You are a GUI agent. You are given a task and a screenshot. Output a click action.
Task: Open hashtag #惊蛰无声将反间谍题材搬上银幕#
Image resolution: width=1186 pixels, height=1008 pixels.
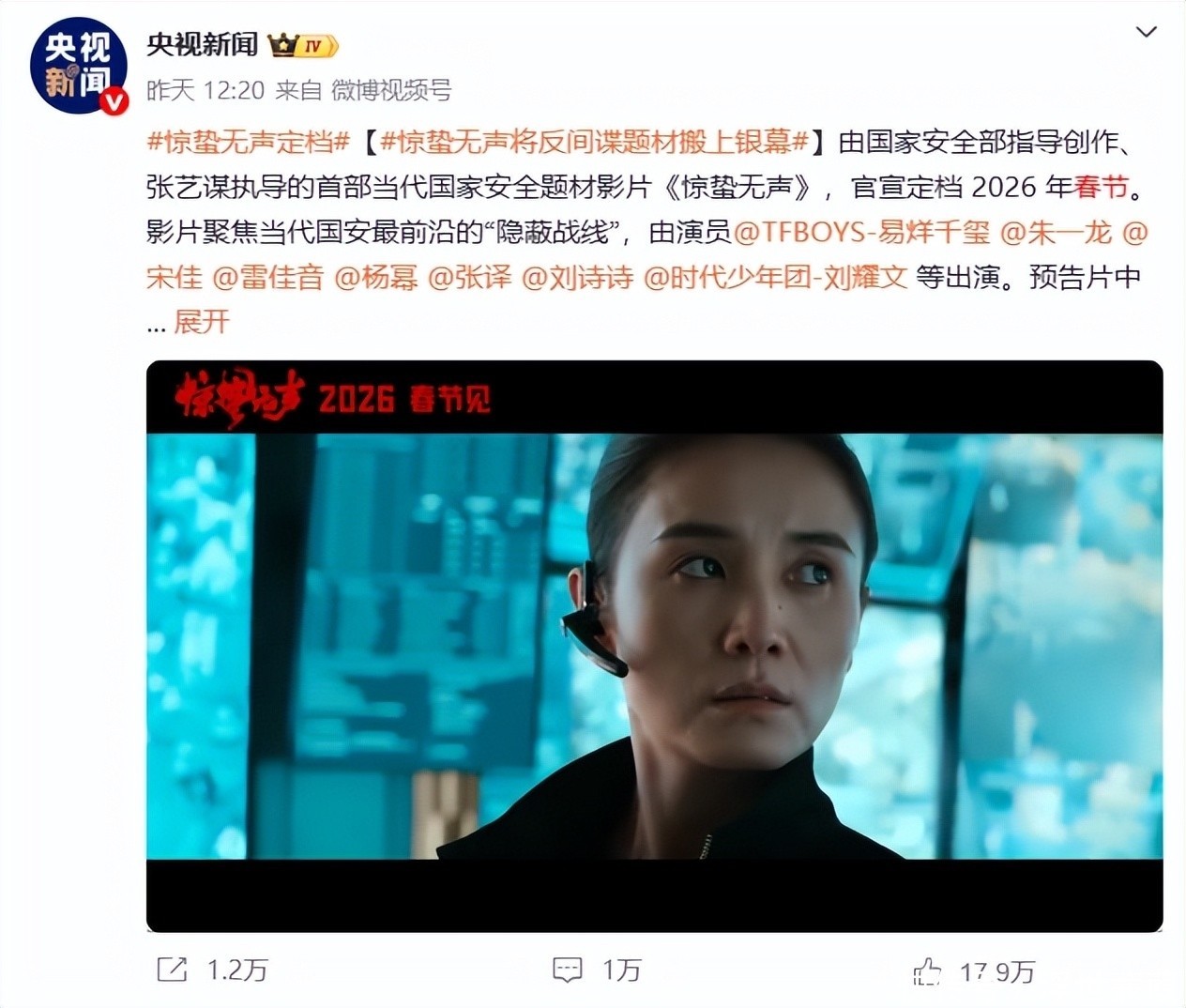click(595, 142)
